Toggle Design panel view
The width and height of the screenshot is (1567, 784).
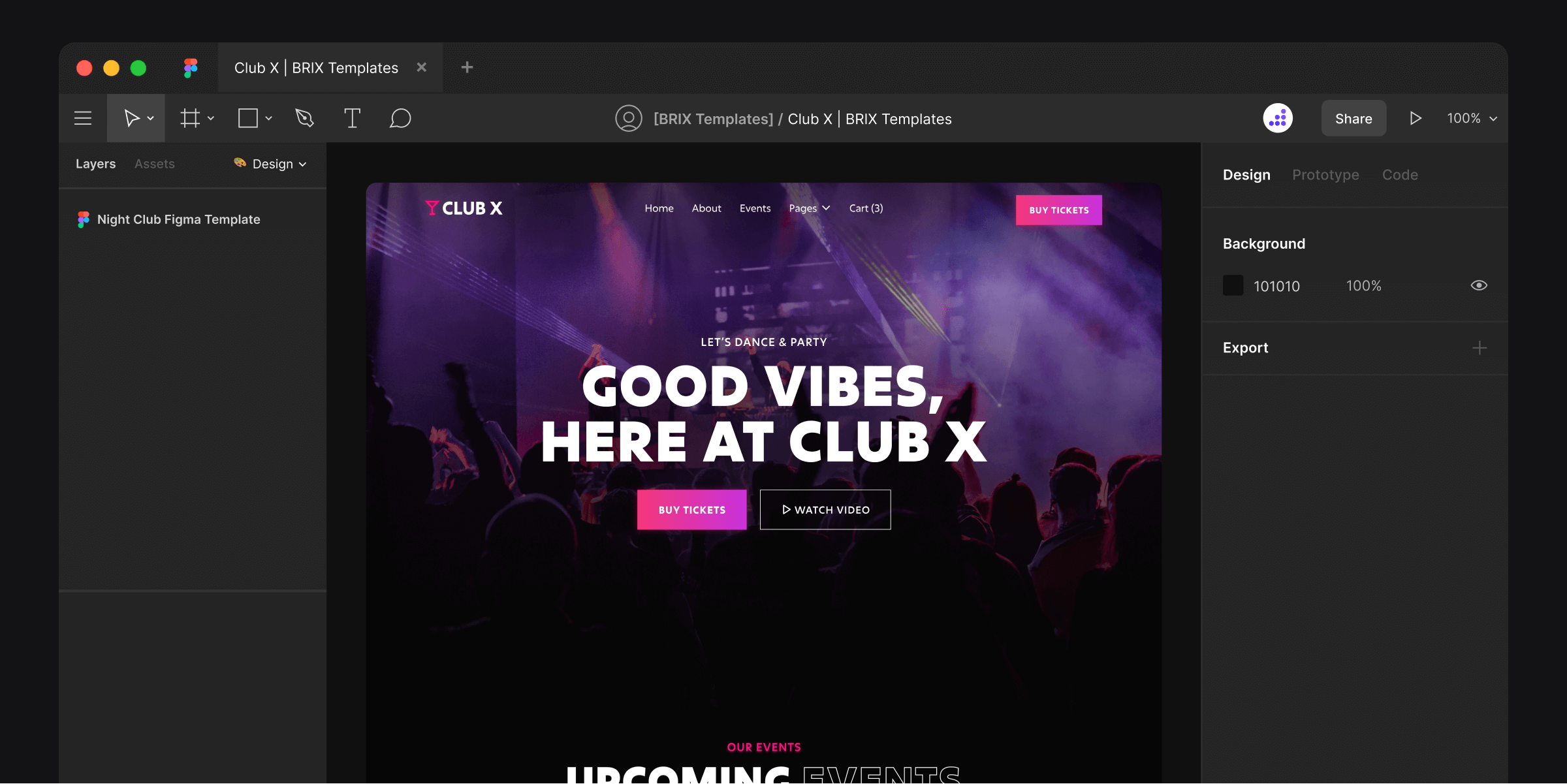coord(1247,175)
